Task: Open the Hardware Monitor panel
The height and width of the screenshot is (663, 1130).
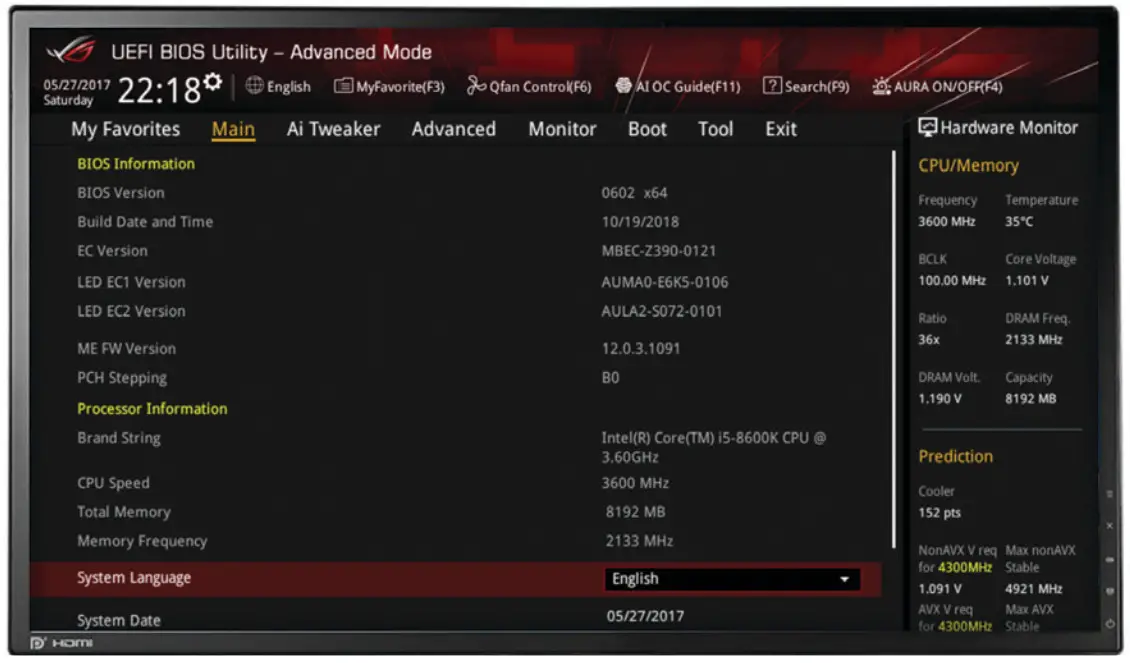Action: (x=998, y=127)
